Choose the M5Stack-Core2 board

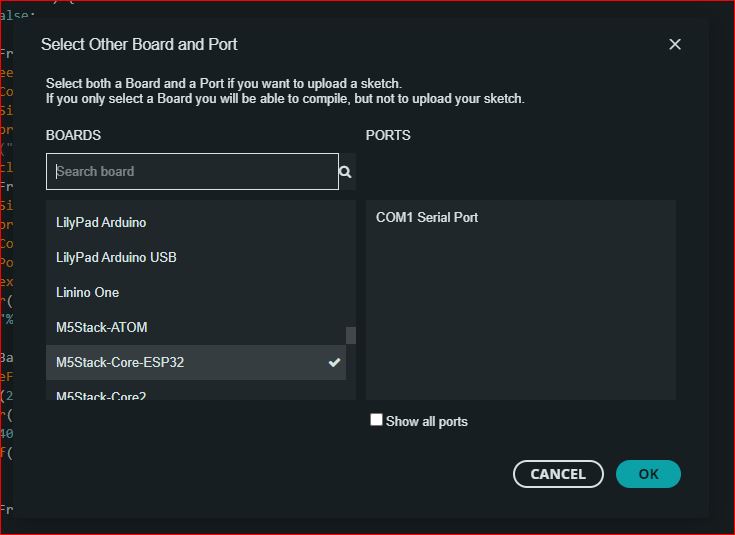point(196,391)
